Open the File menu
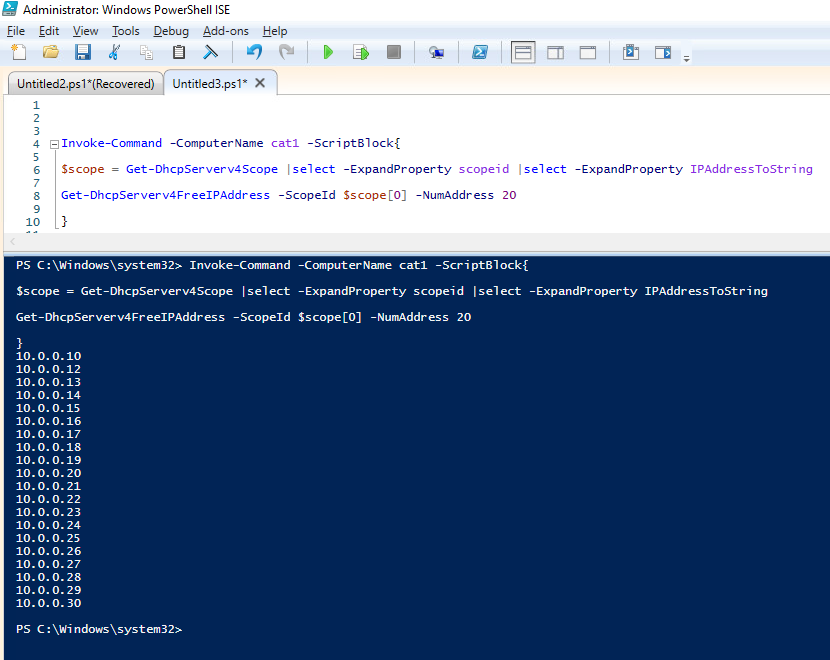The width and height of the screenshot is (830, 660). tap(16, 31)
